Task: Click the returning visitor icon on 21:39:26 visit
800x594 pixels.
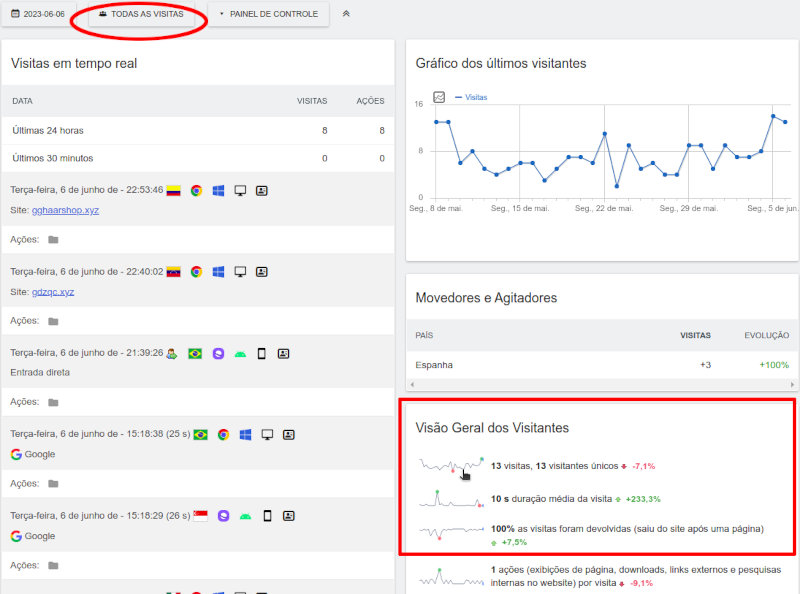Action: point(172,353)
